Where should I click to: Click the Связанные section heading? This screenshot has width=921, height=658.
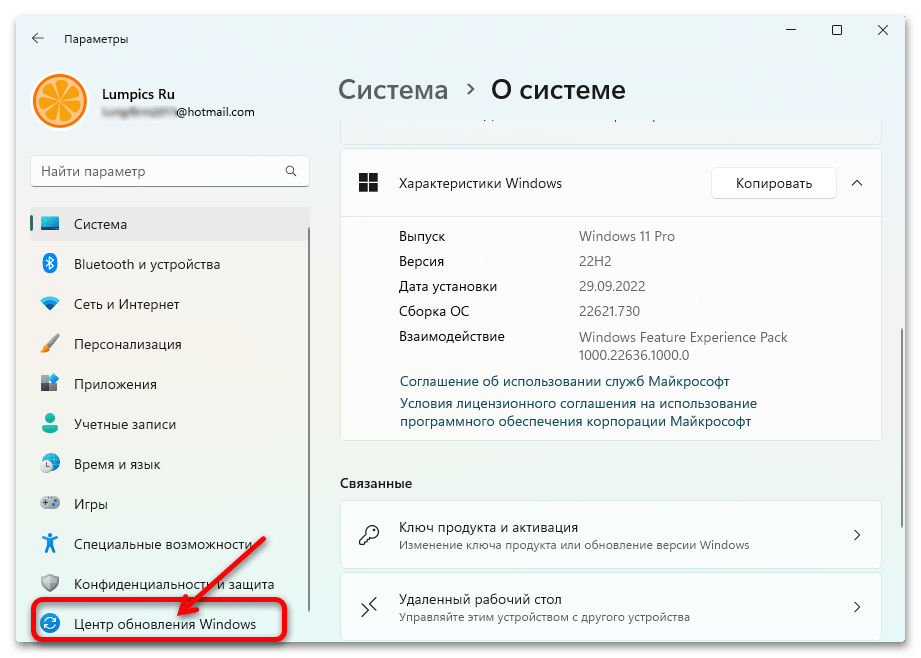(x=376, y=484)
